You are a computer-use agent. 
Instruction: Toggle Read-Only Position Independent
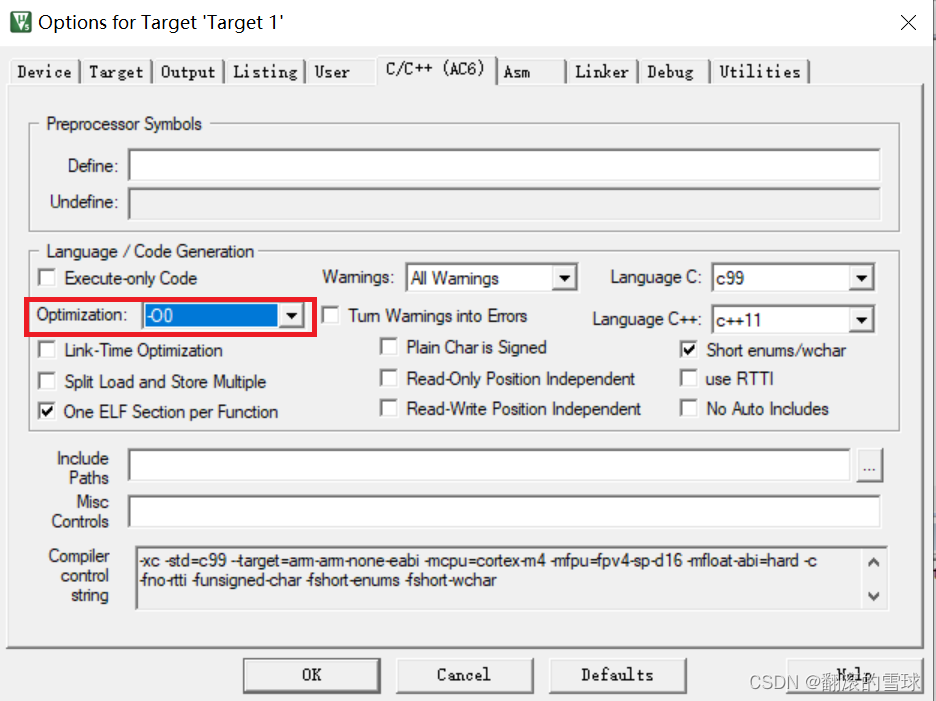point(389,378)
